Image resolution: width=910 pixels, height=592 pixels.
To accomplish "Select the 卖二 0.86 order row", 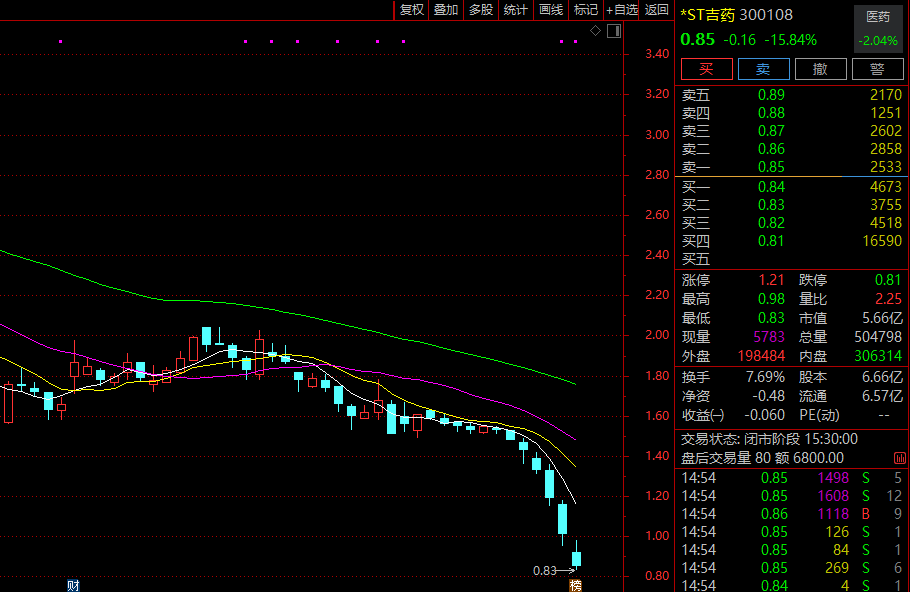I will click(792, 149).
